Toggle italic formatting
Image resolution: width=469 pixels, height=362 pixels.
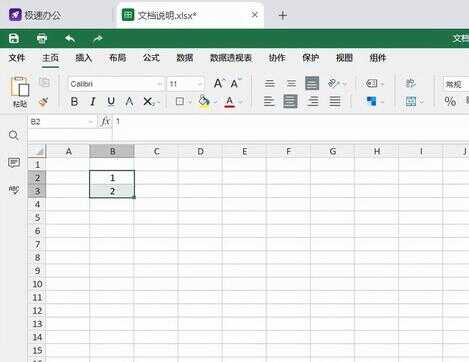pyautogui.click(x=93, y=101)
